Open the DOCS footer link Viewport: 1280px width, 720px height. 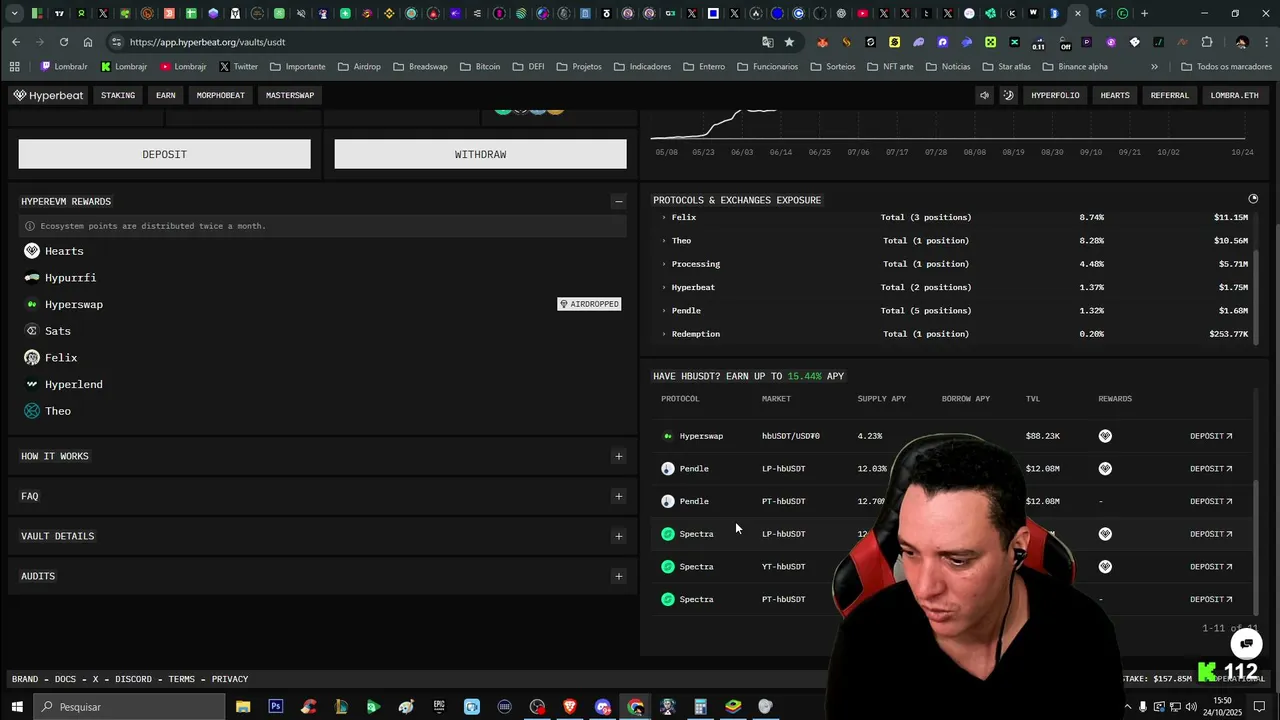point(65,679)
